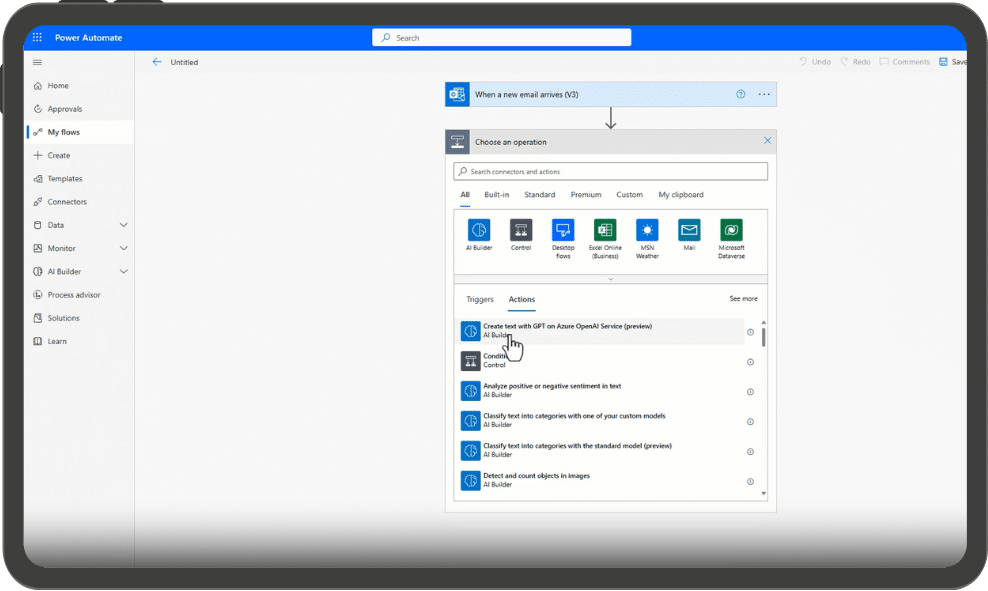Close the Choose an operation panel
The height and width of the screenshot is (591, 988).
click(767, 141)
